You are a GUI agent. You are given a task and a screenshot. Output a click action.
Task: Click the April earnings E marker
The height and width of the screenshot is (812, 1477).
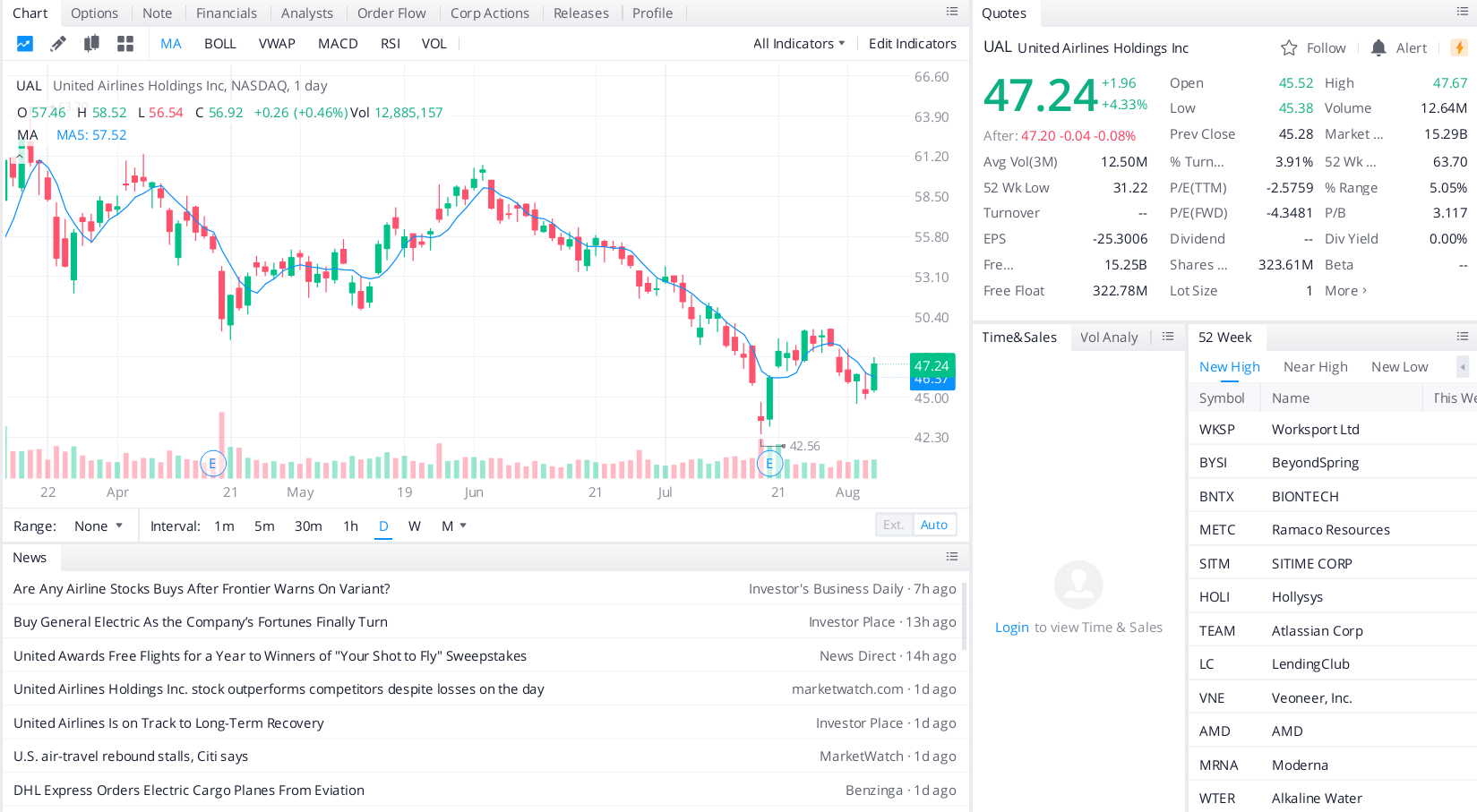tap(213, 464)
